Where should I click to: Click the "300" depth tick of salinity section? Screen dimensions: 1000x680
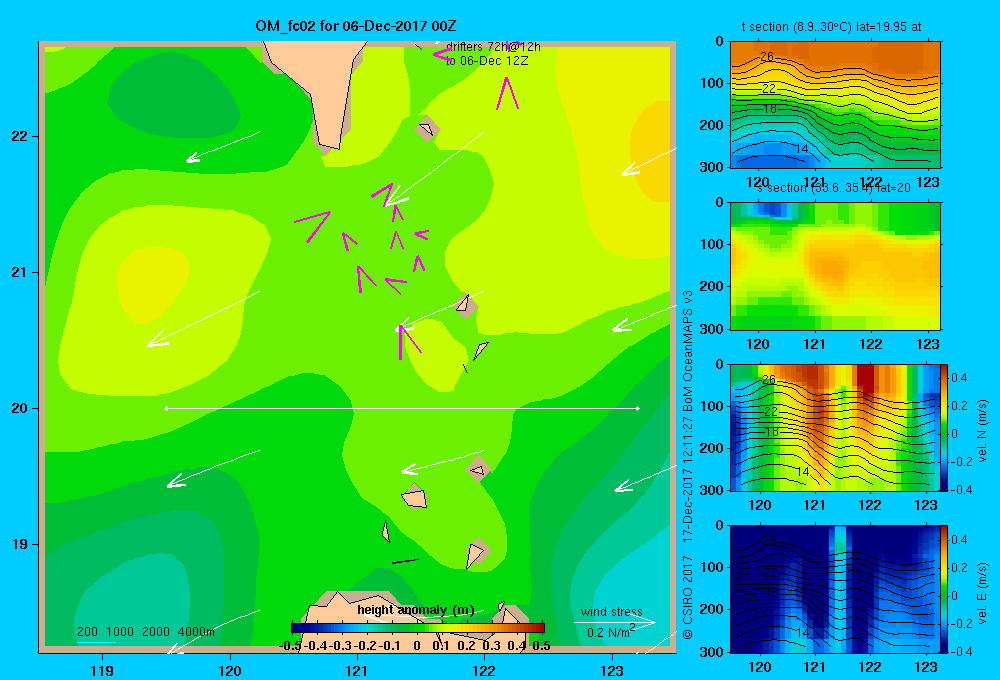click(710, 328)
